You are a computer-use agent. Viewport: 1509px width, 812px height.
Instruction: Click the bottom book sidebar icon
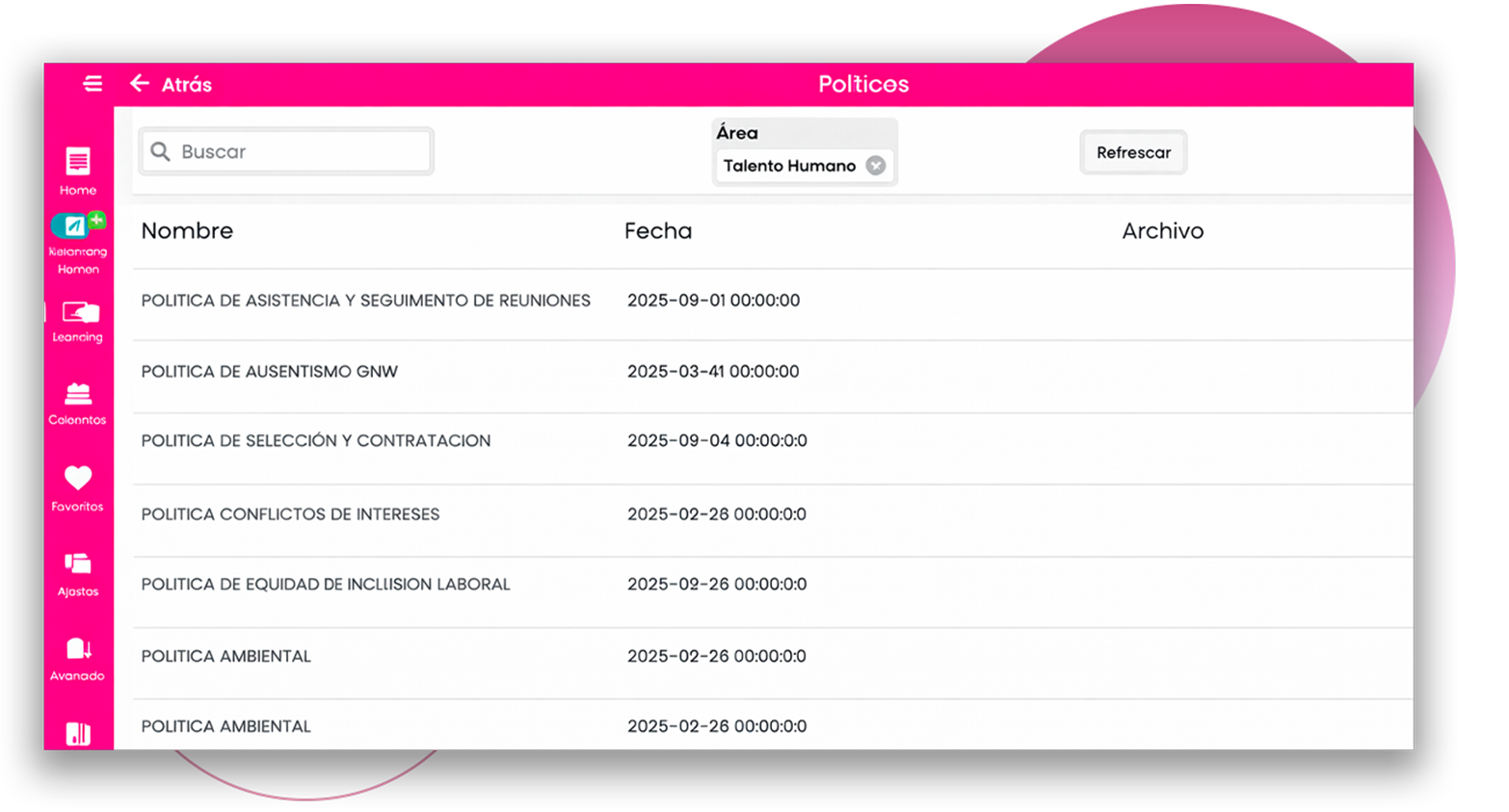click(x=78, y=734)
